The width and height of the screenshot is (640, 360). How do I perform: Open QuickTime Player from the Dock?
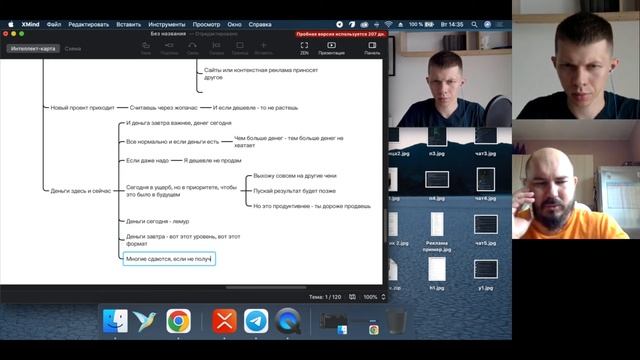click(288, 321)
